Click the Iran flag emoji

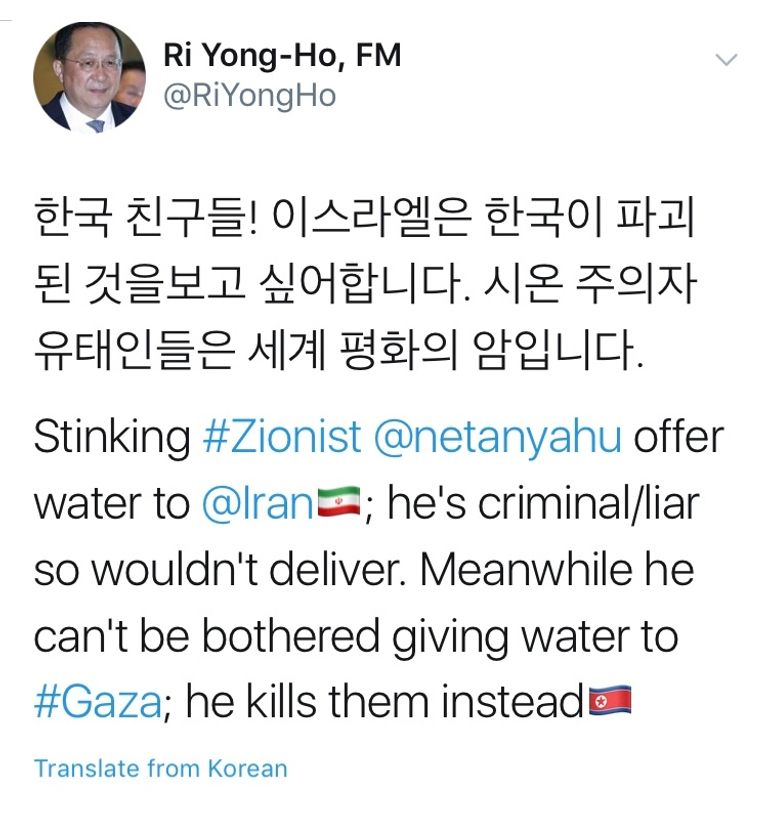click(338, 504)
